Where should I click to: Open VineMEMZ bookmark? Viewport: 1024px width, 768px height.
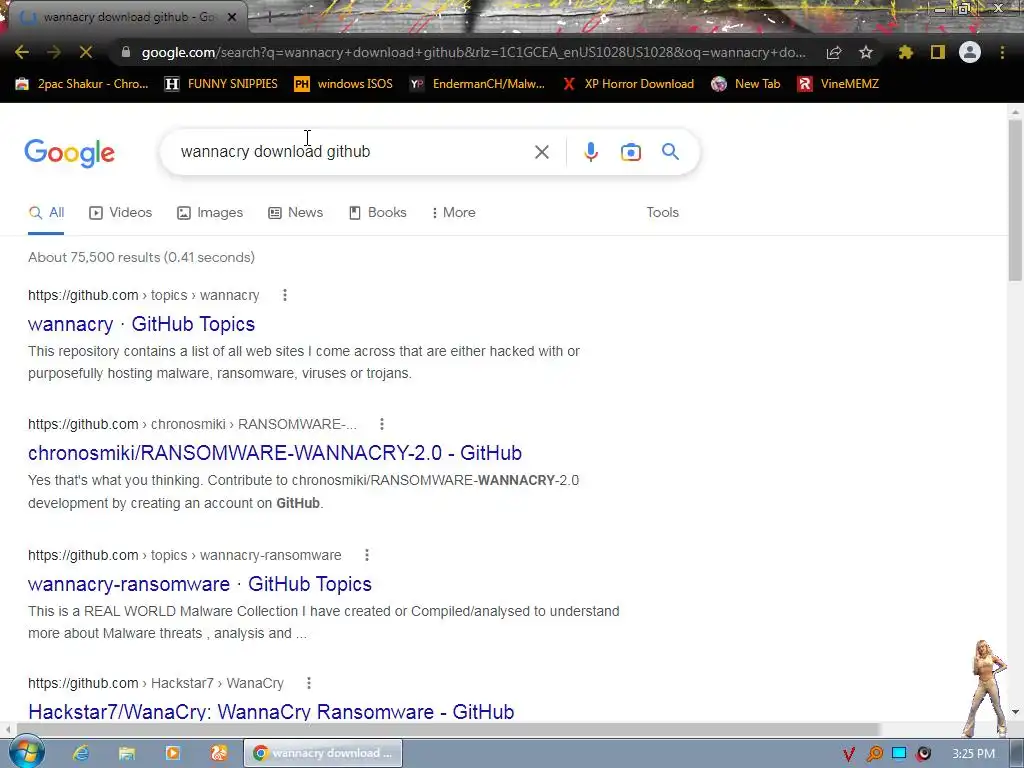[839, 84]
